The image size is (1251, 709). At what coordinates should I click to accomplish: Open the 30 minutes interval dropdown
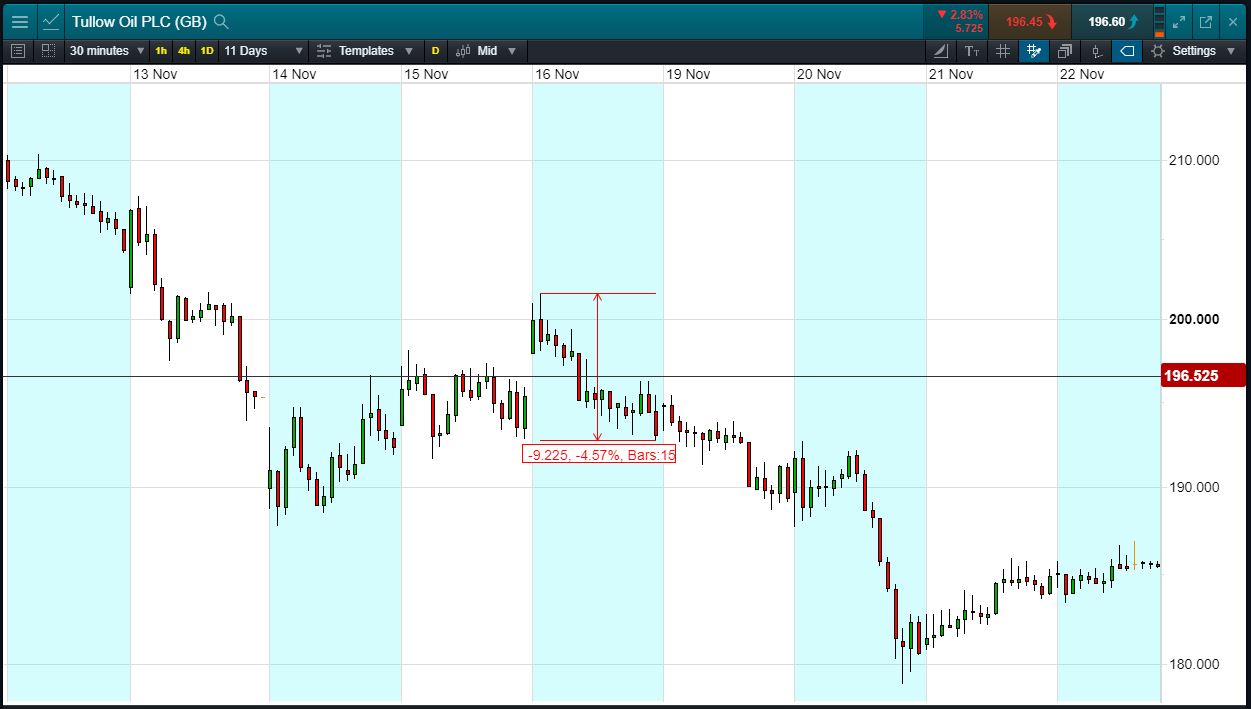(107, 50)
